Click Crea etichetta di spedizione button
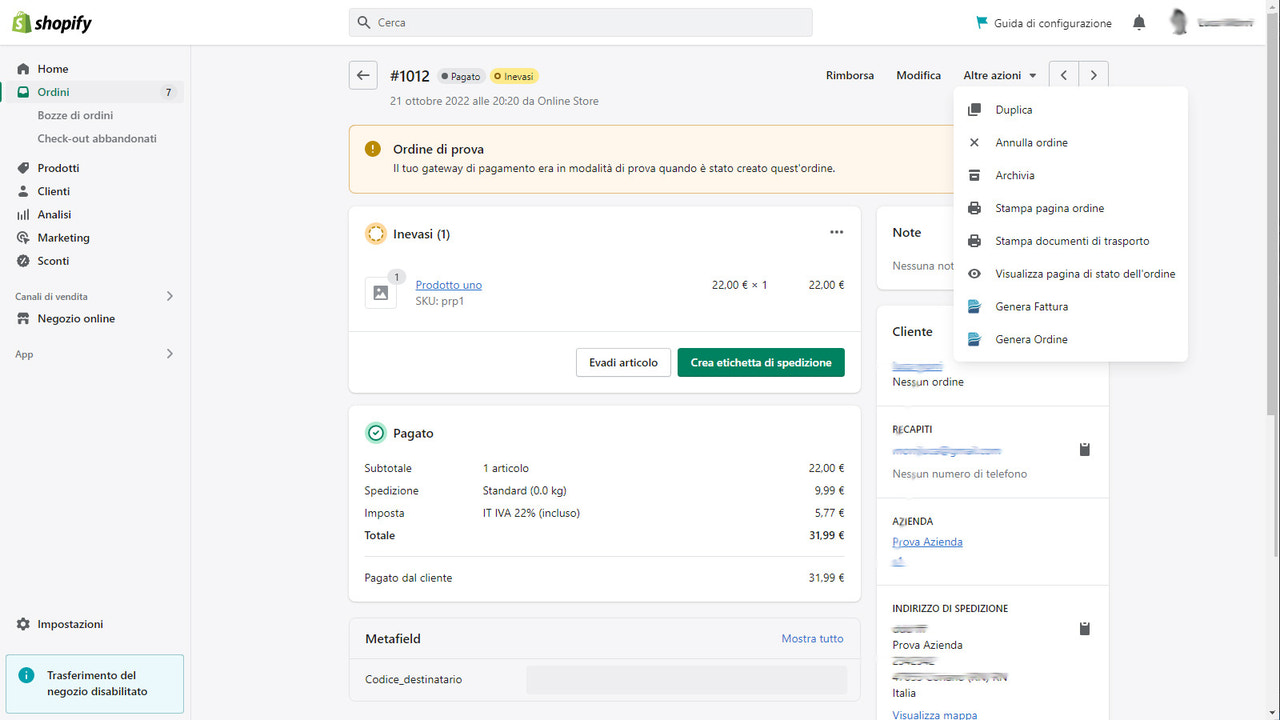Screen dimensions: 1280x720 pyautogui.click(x=761, y=362)
